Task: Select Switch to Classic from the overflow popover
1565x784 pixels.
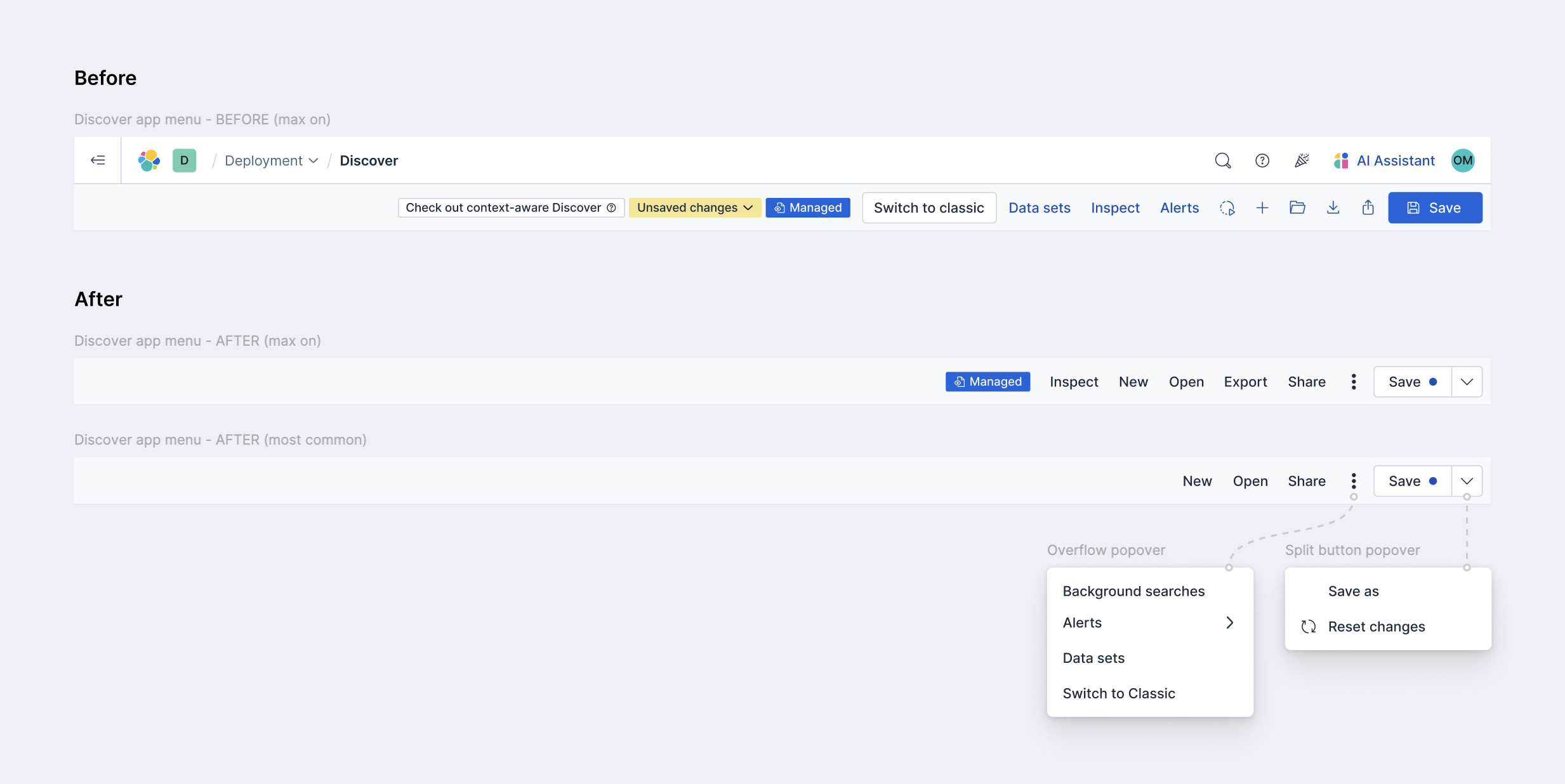Action: point(1119,693)
